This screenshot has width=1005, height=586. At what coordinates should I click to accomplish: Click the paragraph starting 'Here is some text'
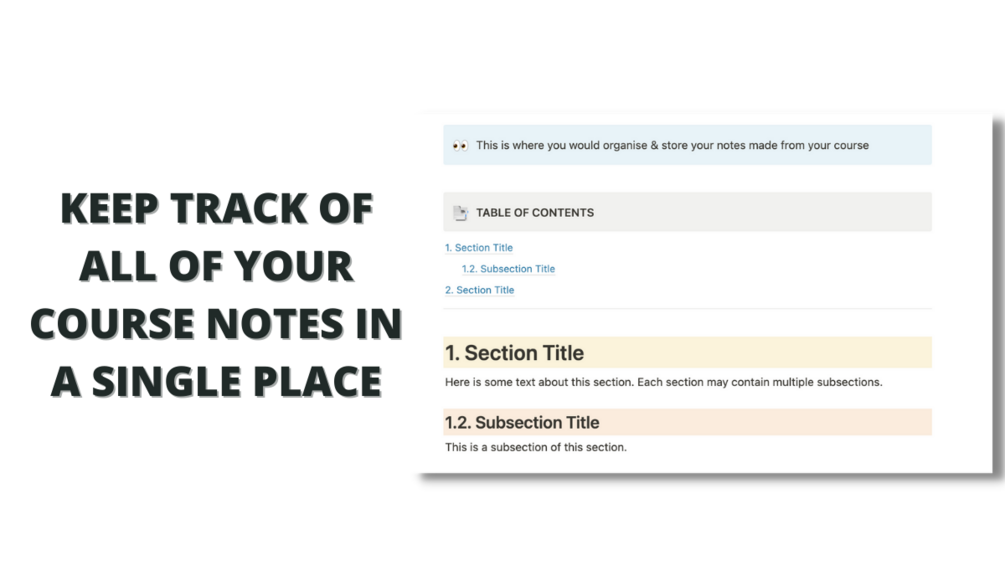(x=663, y=382)
